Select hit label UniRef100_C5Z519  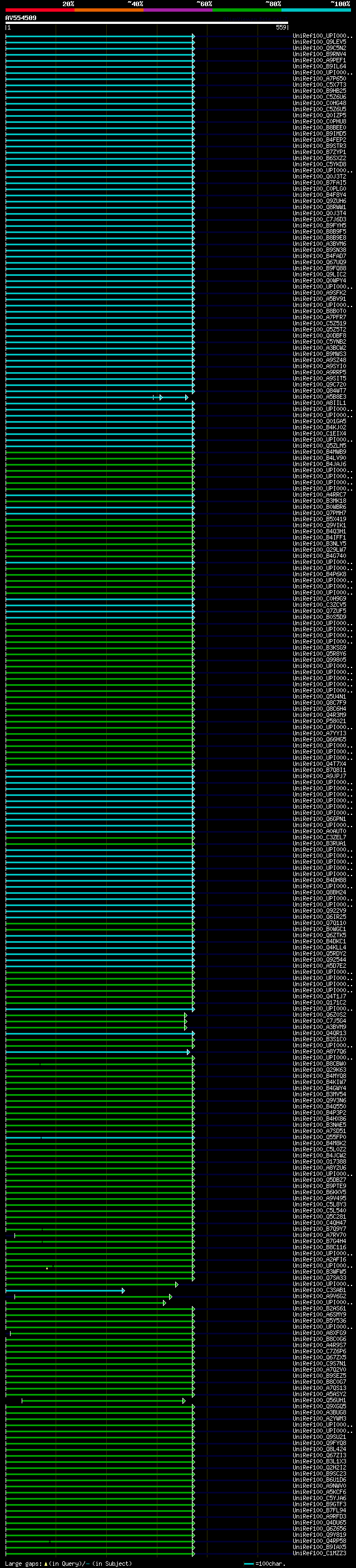pyautogui.click(x=319, y=323)
